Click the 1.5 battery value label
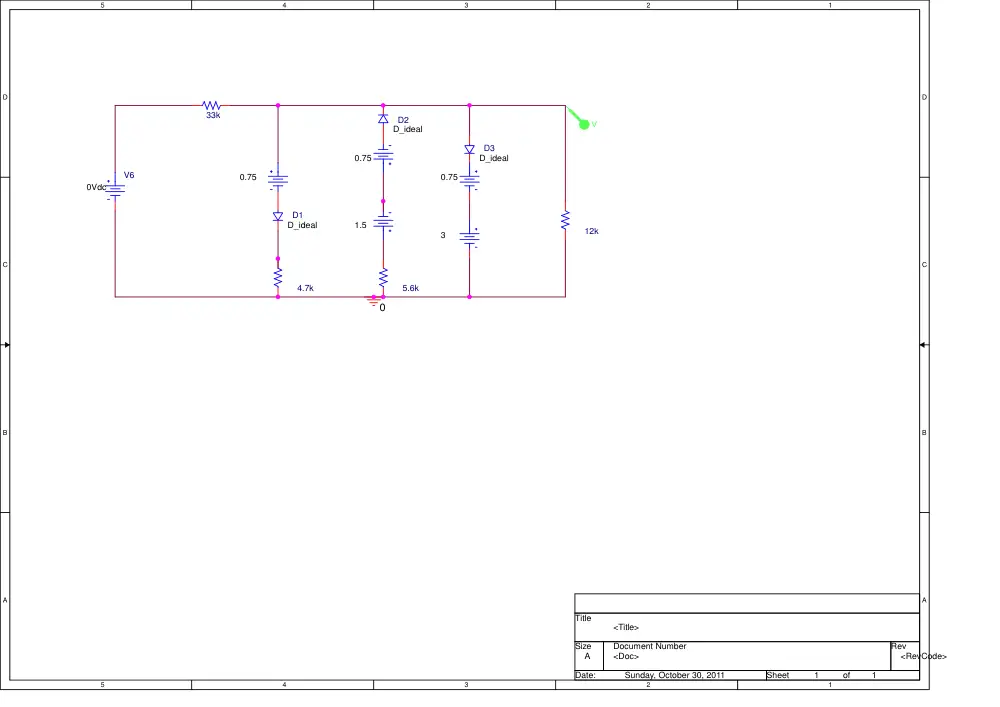 (361, 225)
